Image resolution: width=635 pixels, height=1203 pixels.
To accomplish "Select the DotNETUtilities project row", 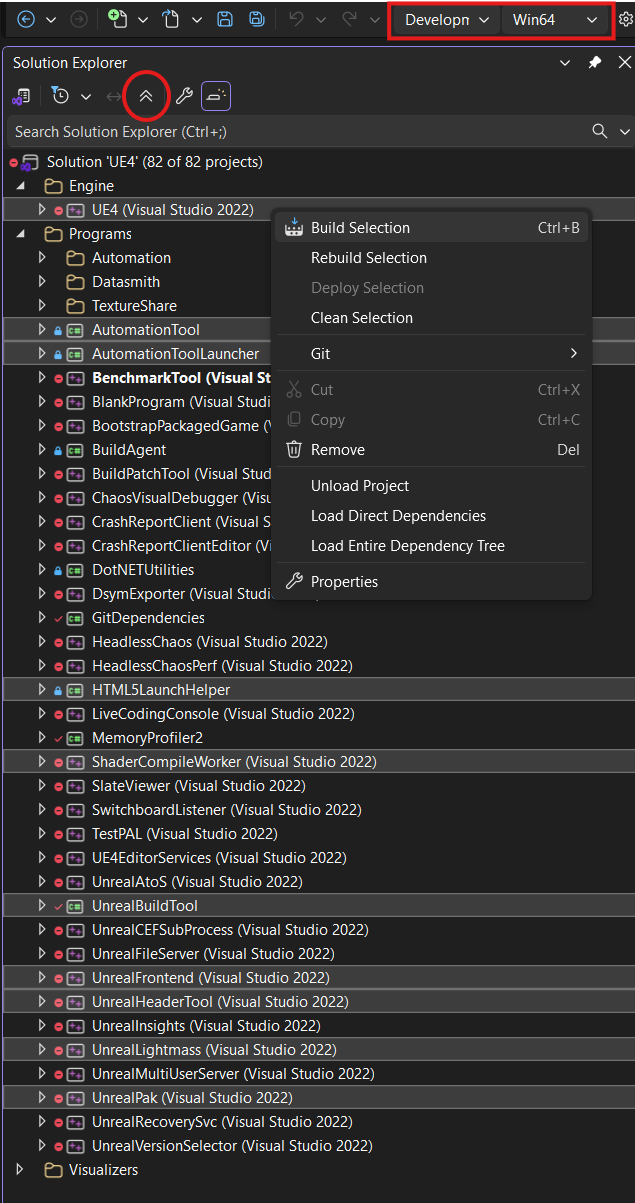I will pos(143,570).
